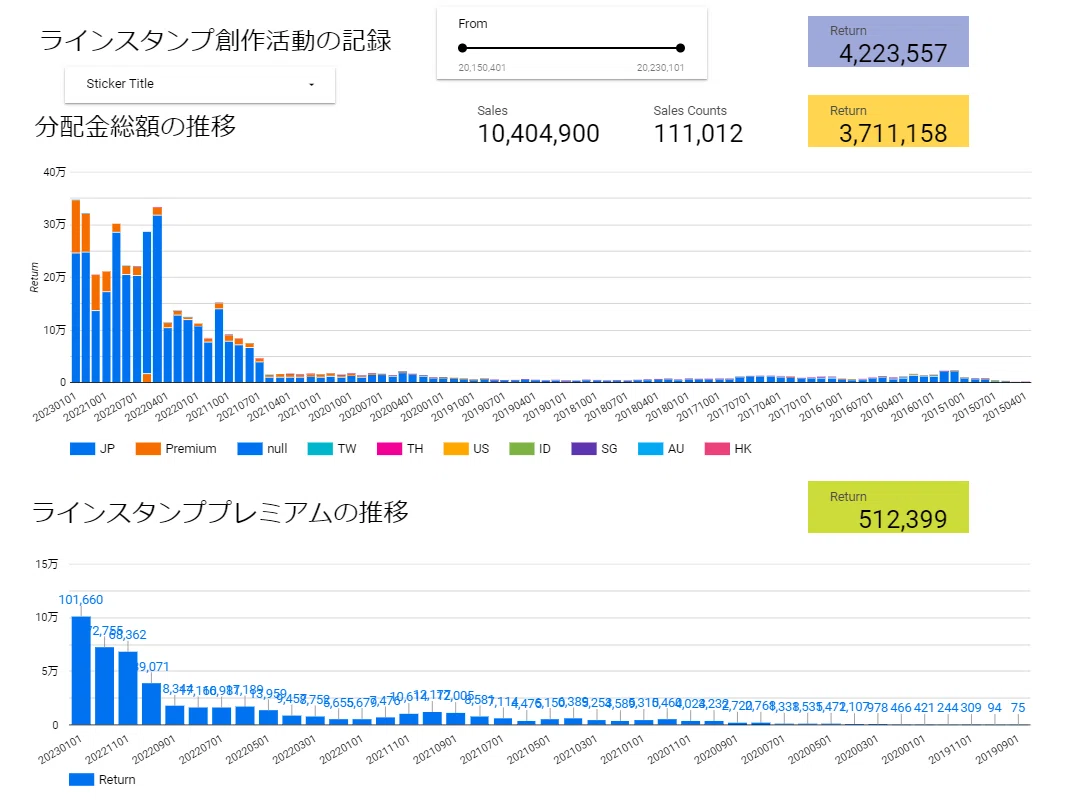Viewport: 1071px width, 802px height.
Task: Select the green Return 512,399 scorecard
Action: 888,507
